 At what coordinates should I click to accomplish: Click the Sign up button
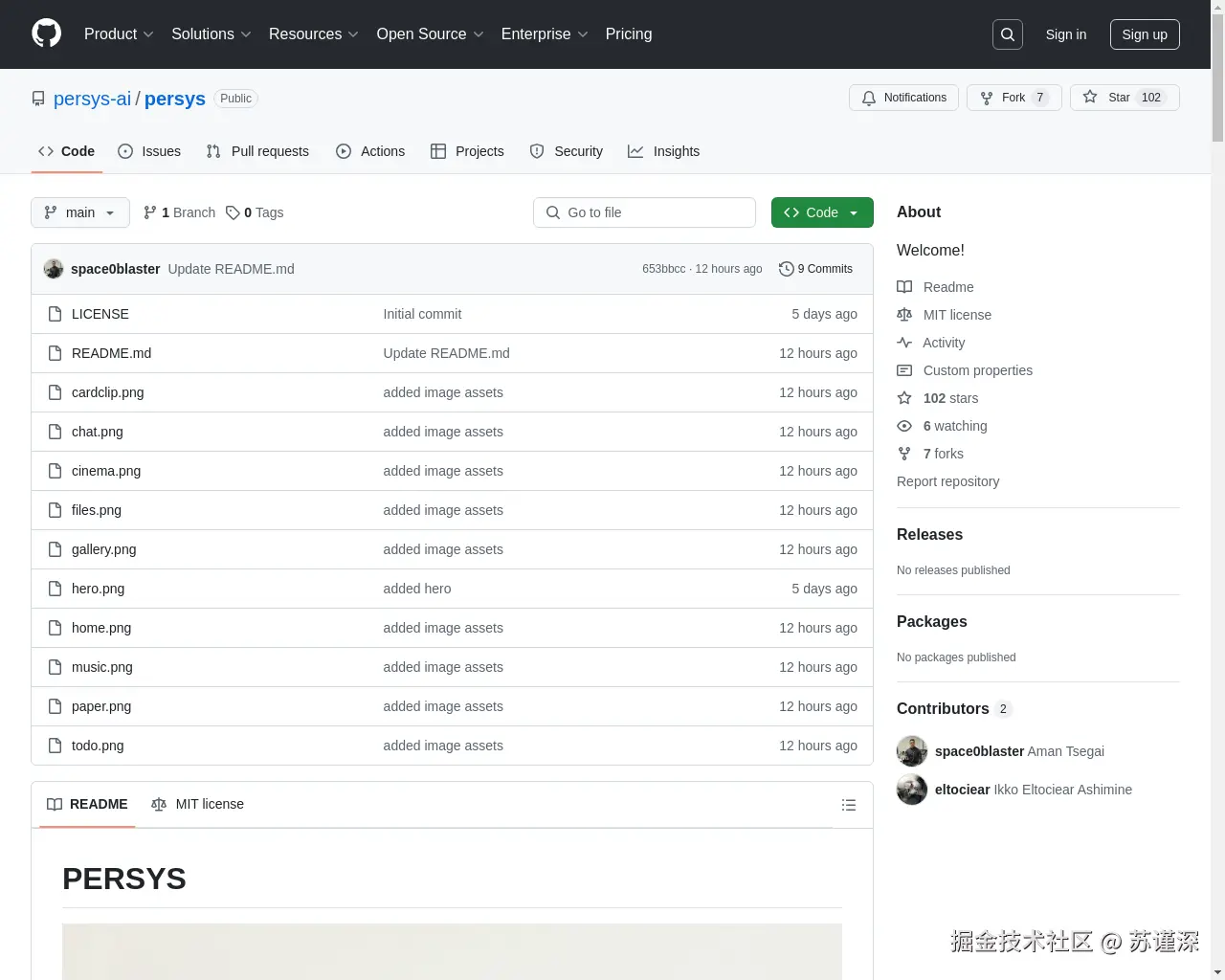click(1145, 34)
